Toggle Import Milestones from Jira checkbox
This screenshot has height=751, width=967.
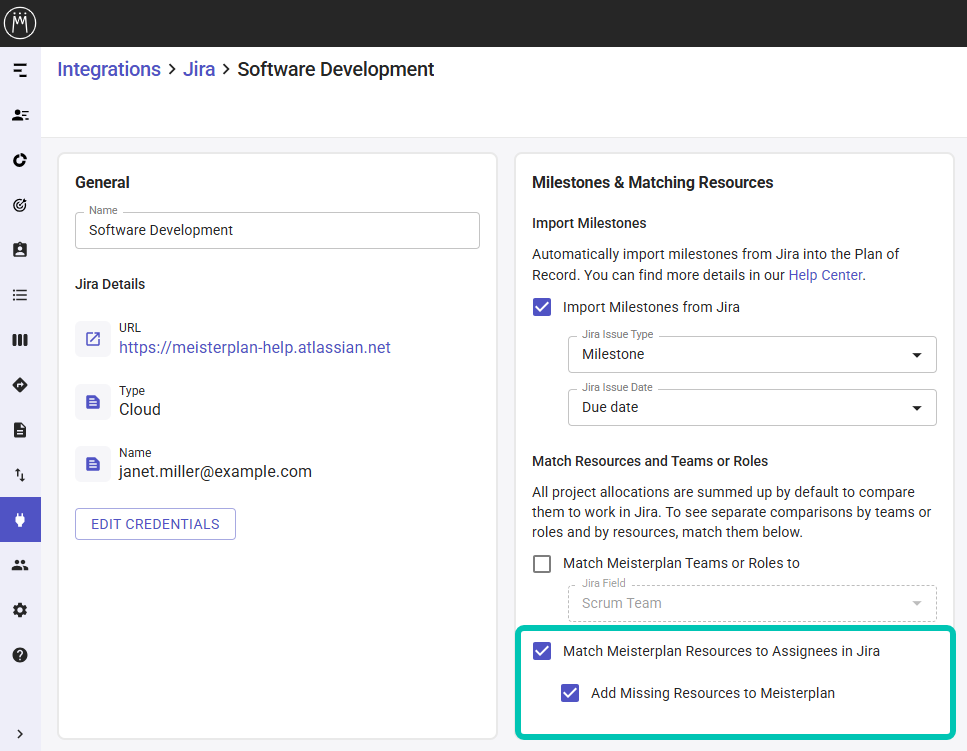tap(542, 307)
